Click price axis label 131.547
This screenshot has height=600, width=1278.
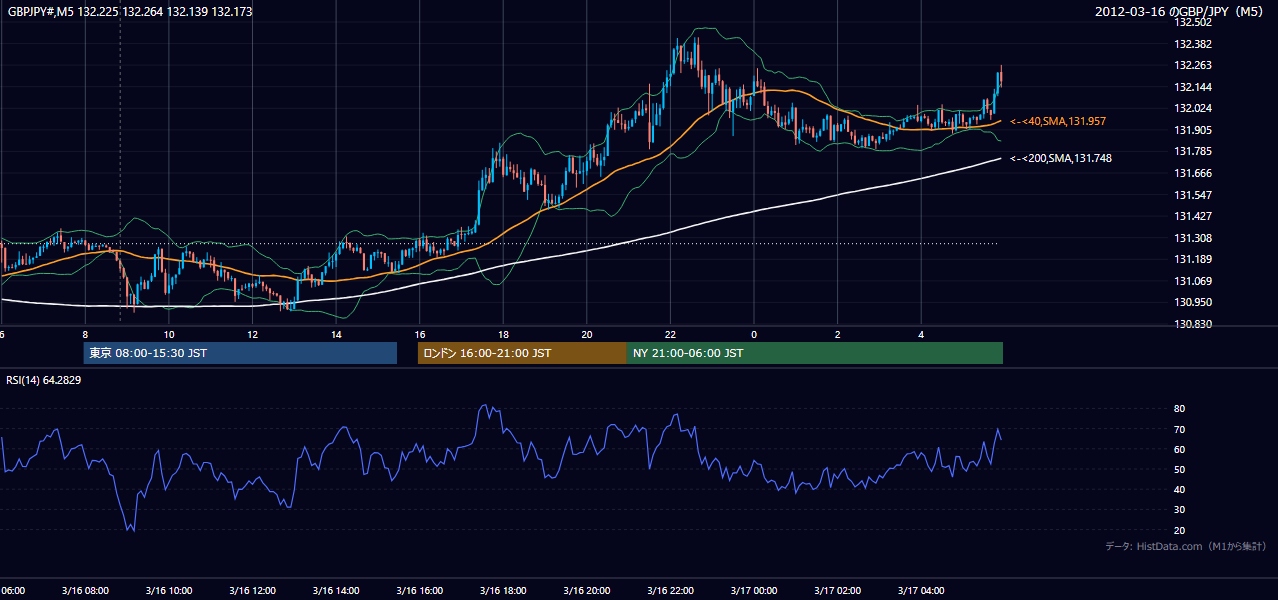pyautogui.click(x=1192, y=195)
